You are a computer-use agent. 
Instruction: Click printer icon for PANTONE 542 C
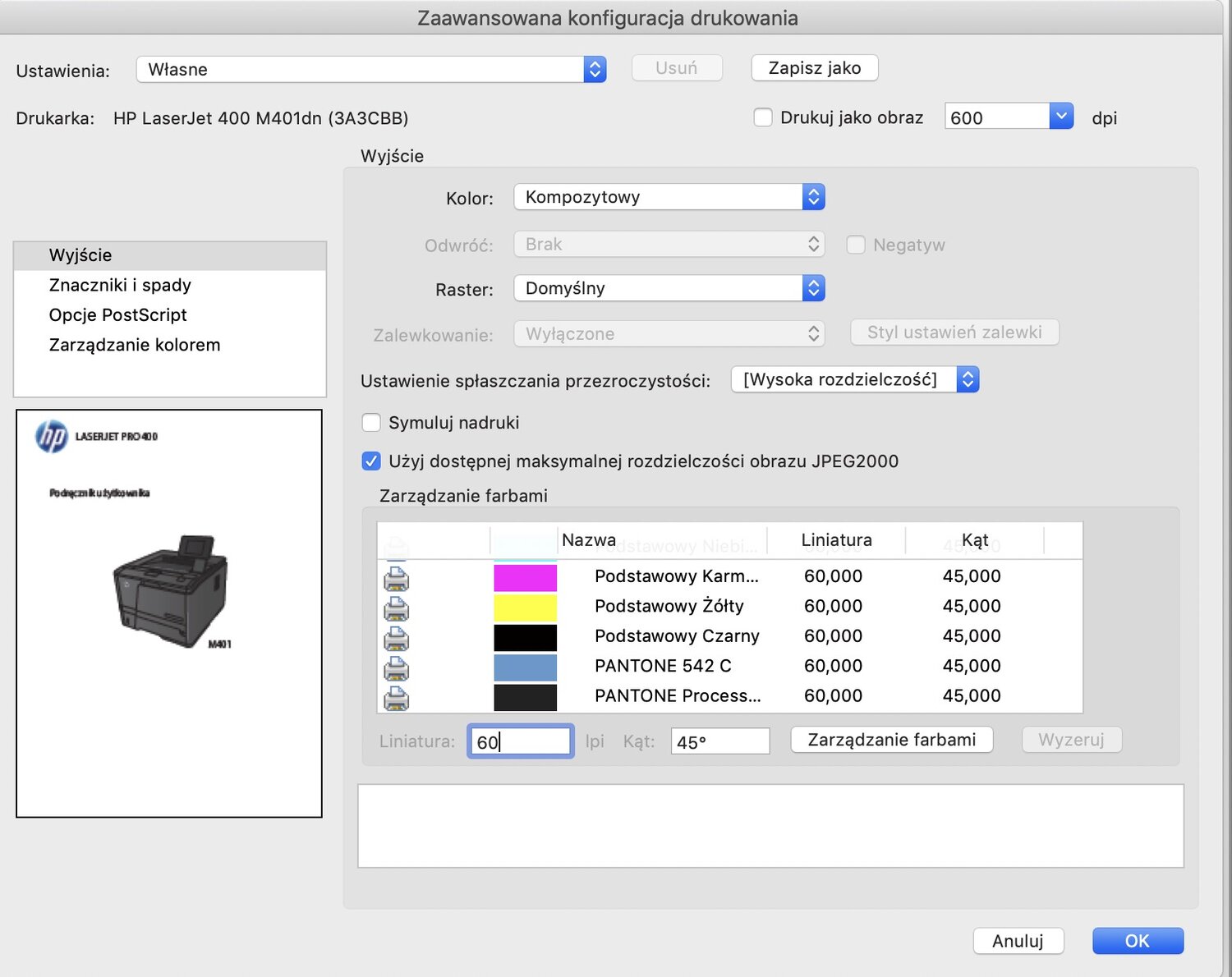pos(396,668)
